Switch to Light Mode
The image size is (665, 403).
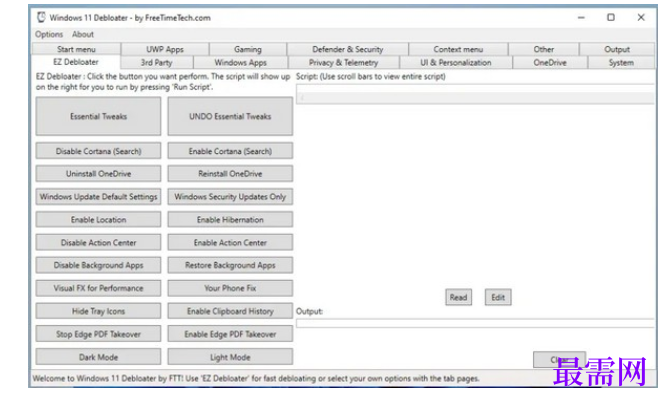[x=230, y=357]
